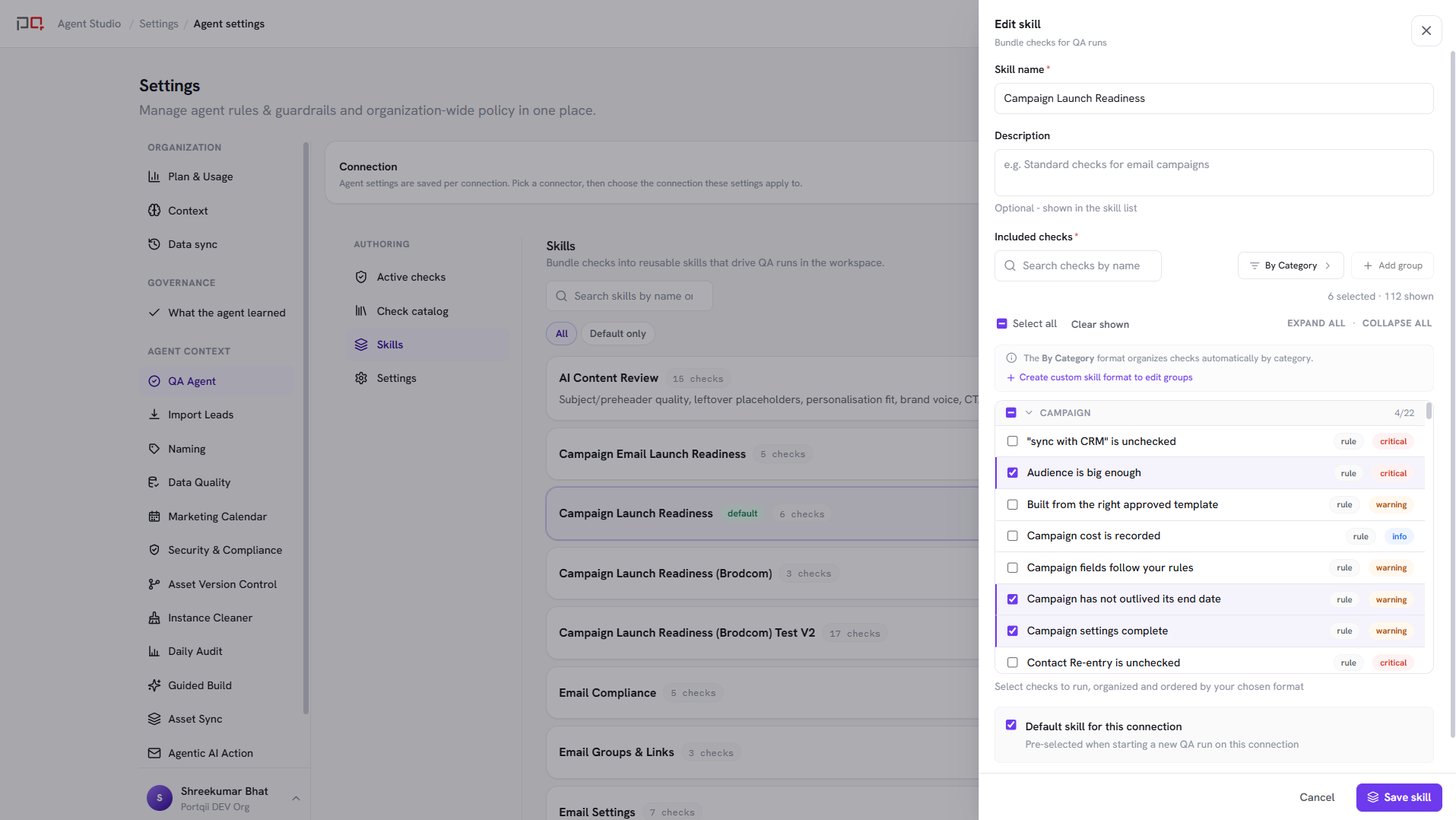Select the All skills filter tab
1456x820 pixels.
pos(562,333)
